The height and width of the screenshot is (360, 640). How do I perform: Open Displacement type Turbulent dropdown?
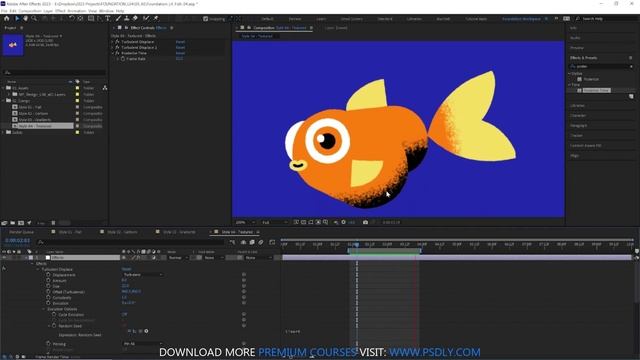click(142, 275)
